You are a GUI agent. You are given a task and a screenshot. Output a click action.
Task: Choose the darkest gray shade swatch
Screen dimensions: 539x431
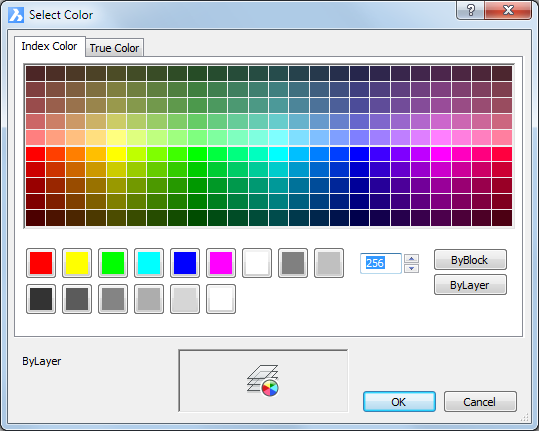coord(41,299)
